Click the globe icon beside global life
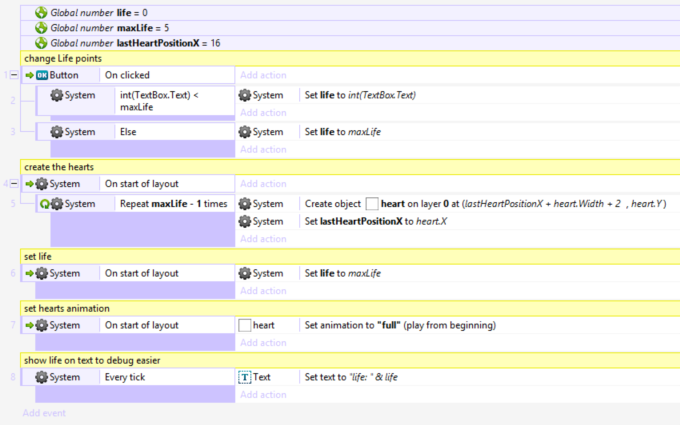This screenshot has height=425, width=680. [x=41, y=13]
